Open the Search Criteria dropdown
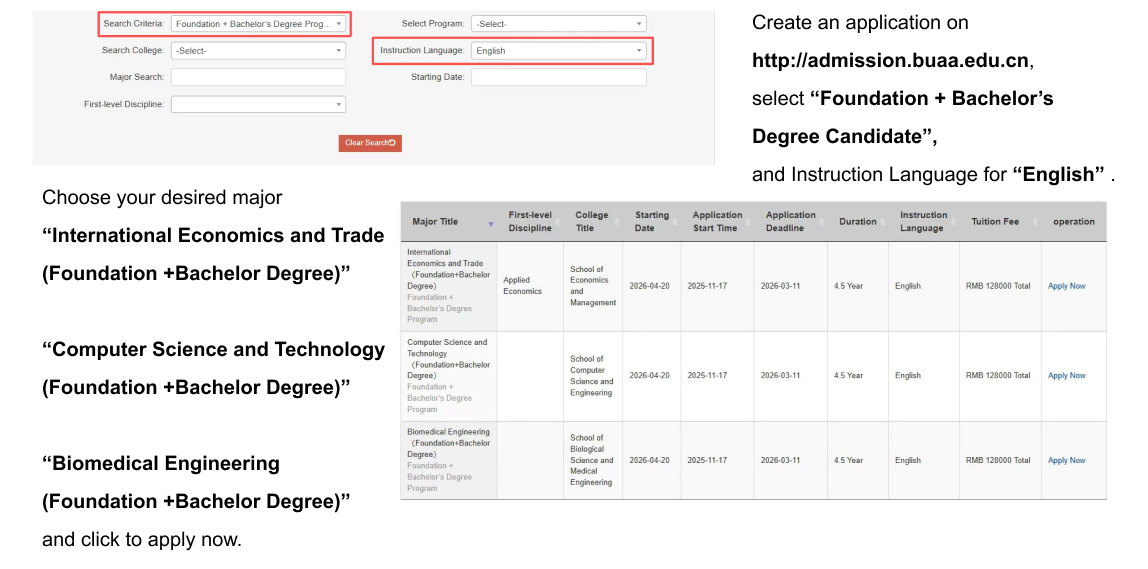 [258, 24]
